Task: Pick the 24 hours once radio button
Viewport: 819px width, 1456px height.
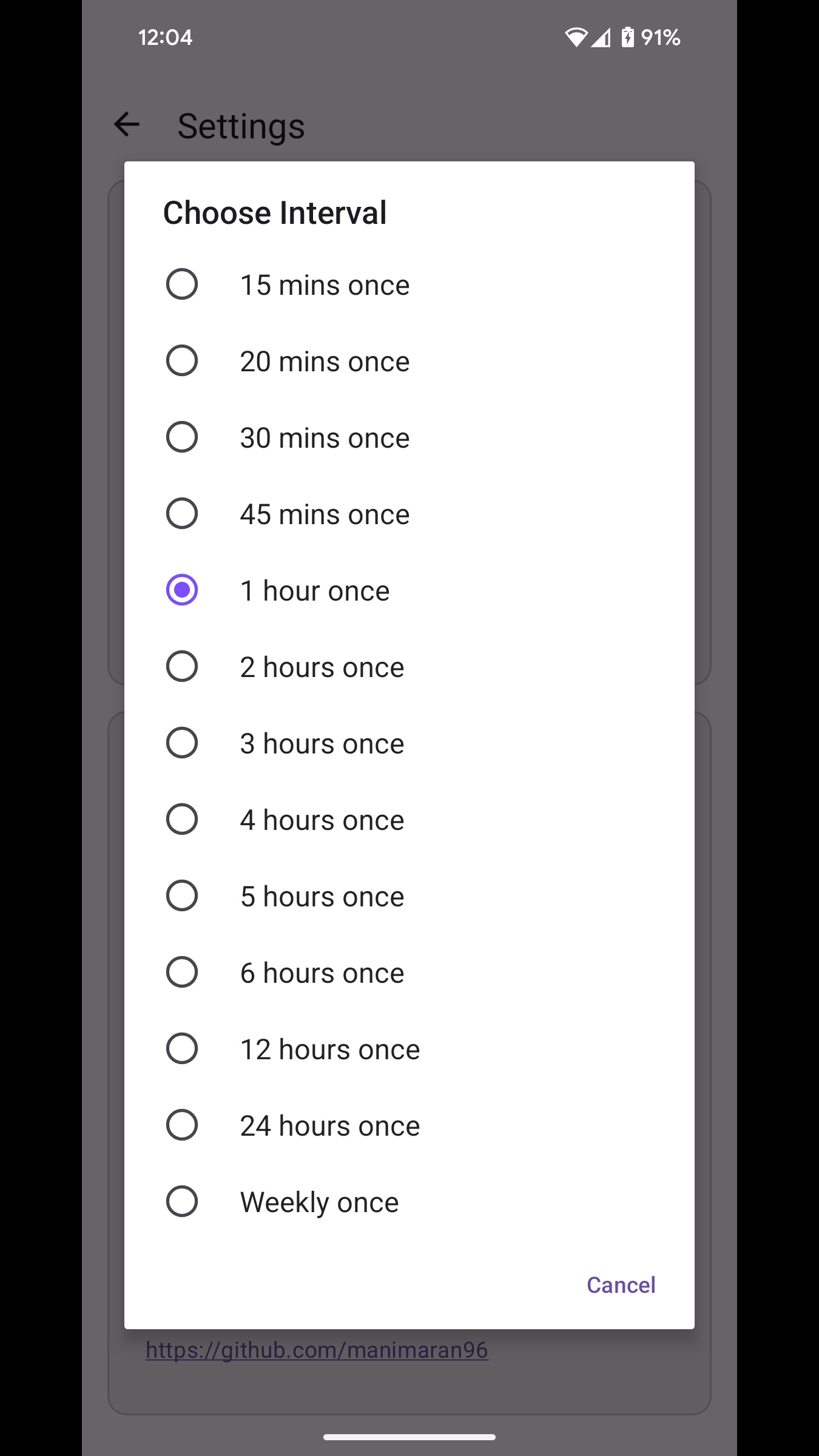Action: [182, 1125]
